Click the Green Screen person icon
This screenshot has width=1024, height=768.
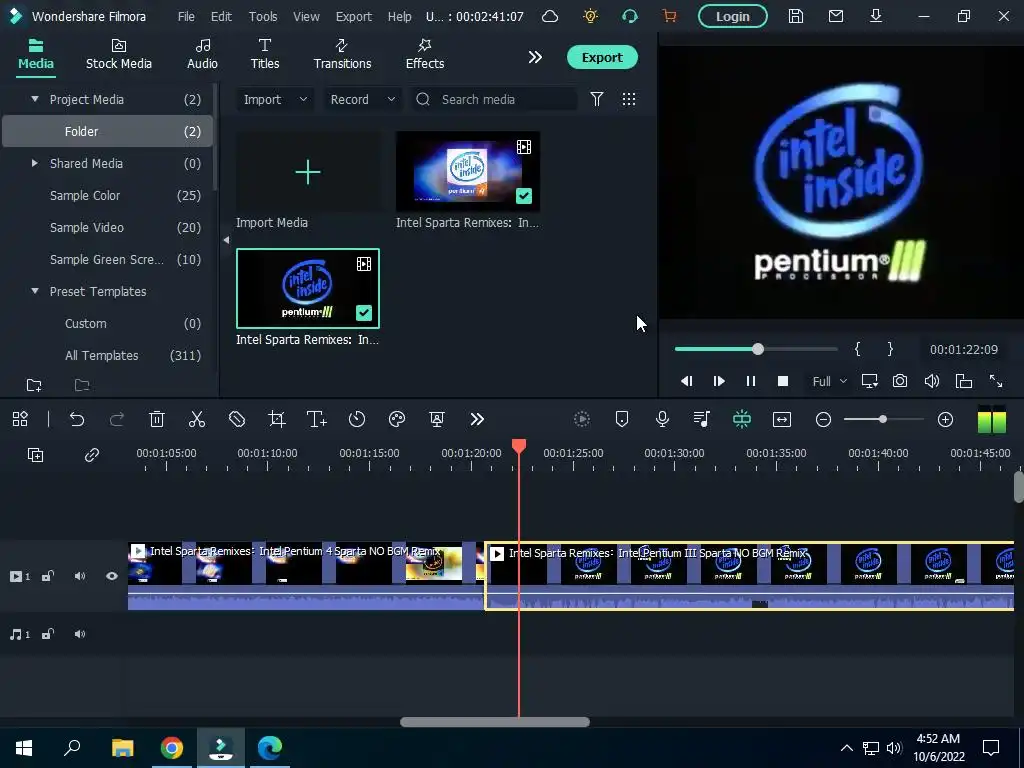437,419
